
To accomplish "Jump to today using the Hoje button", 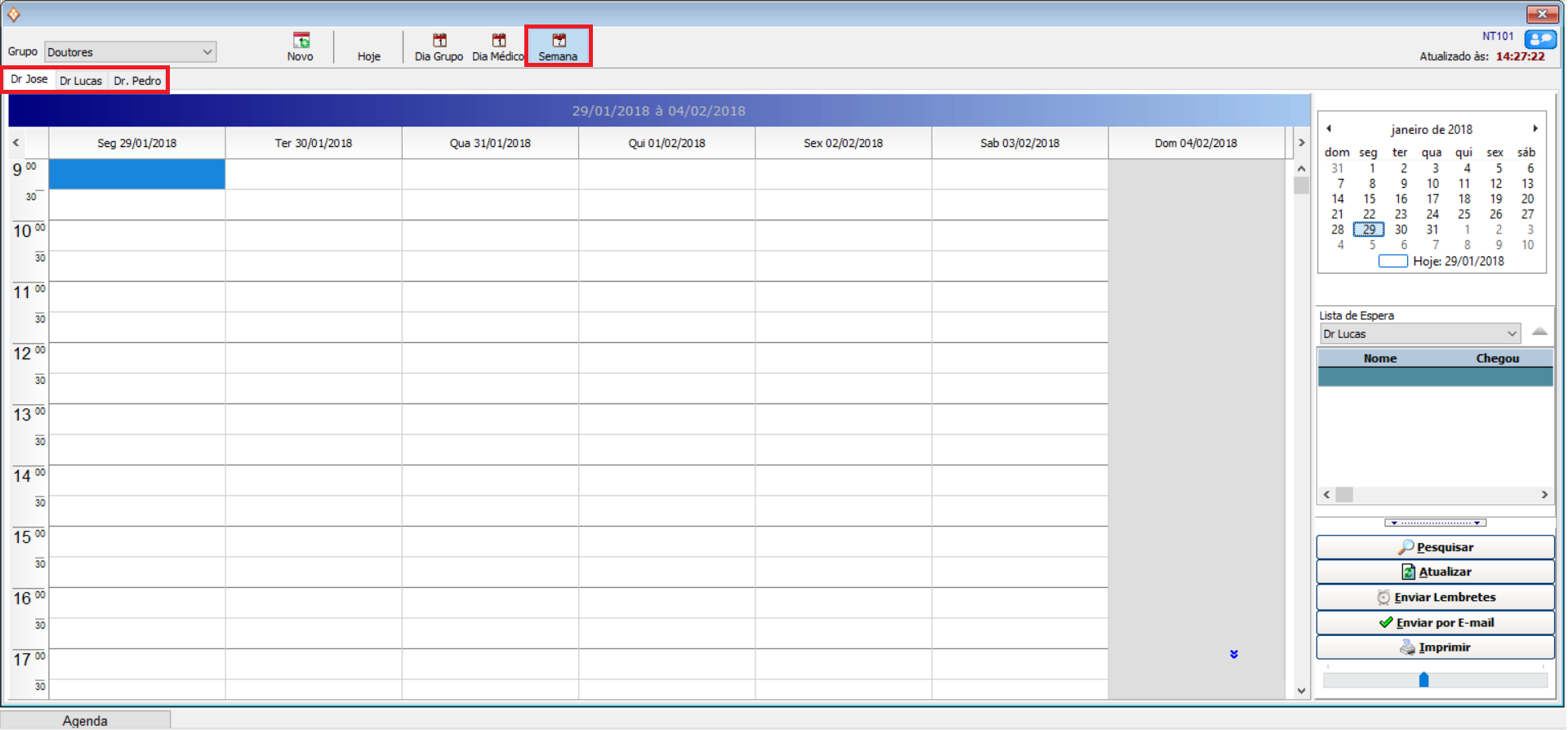I will [x=368, y=56].
